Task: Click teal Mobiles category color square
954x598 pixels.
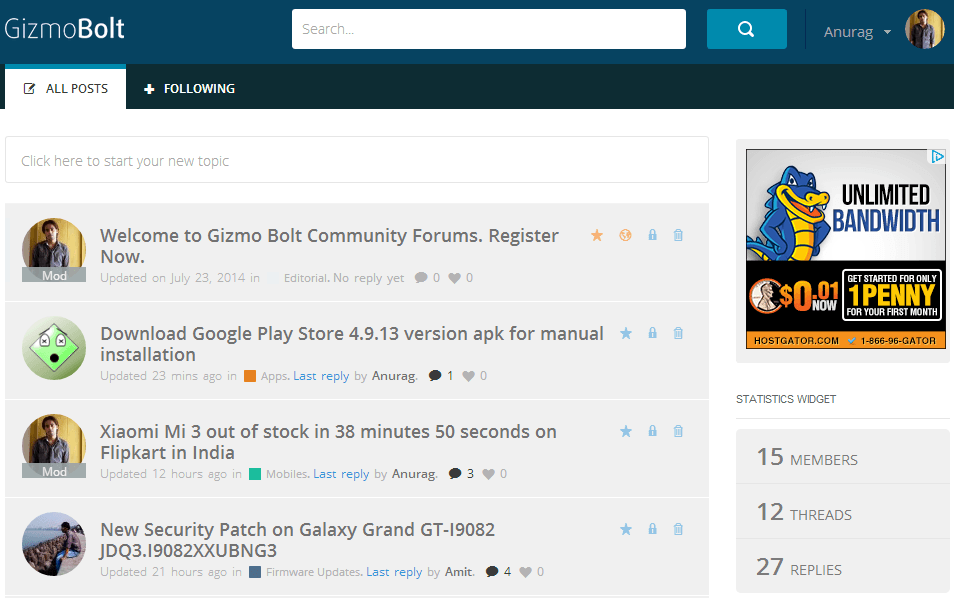Action: coord(255,474)
